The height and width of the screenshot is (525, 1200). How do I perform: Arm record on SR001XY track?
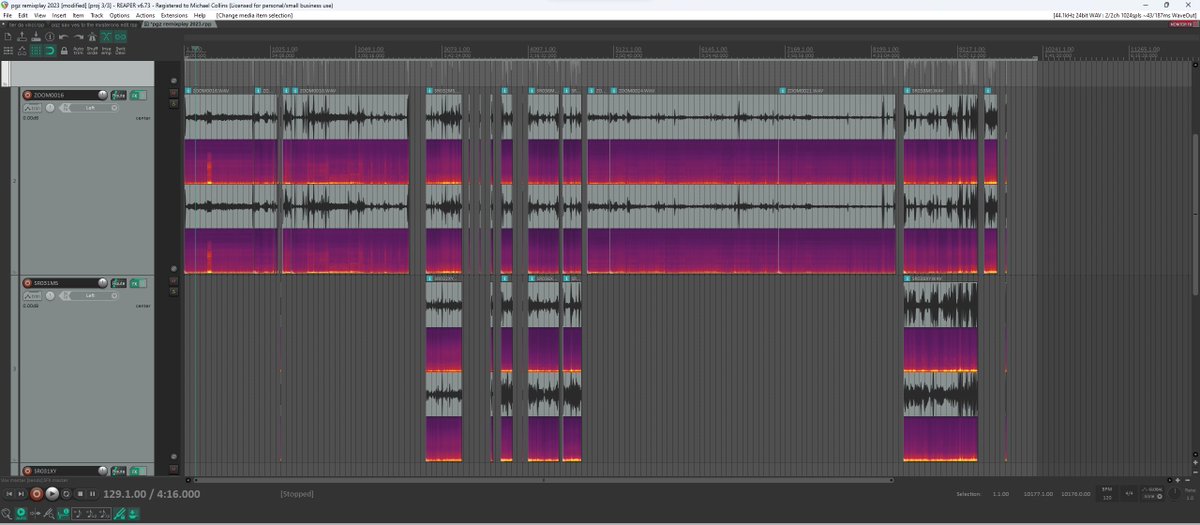[27, 470]
